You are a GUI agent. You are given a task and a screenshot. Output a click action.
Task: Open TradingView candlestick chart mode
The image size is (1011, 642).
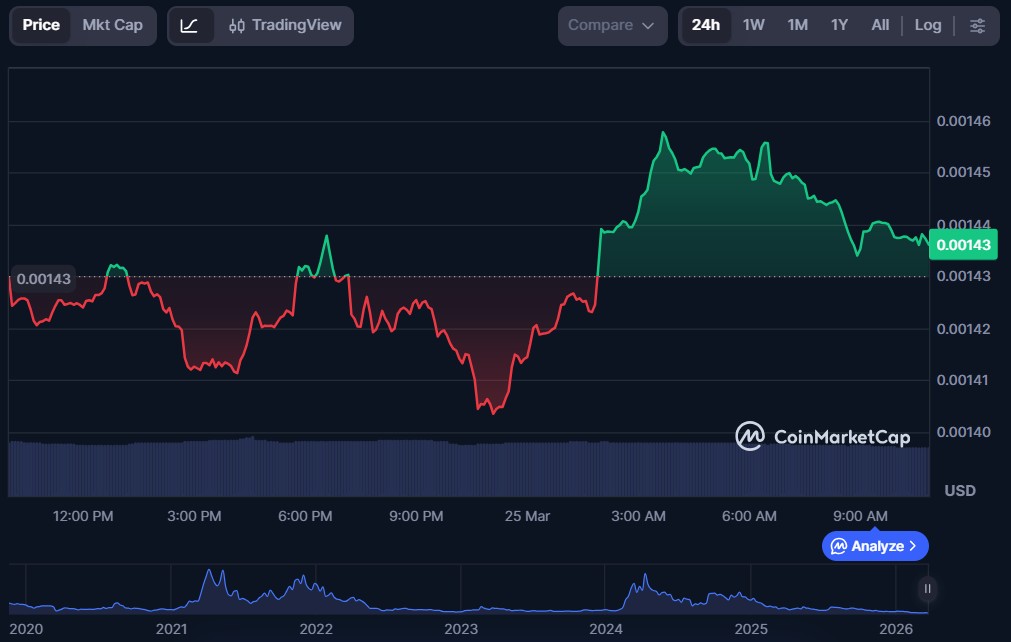284,25
